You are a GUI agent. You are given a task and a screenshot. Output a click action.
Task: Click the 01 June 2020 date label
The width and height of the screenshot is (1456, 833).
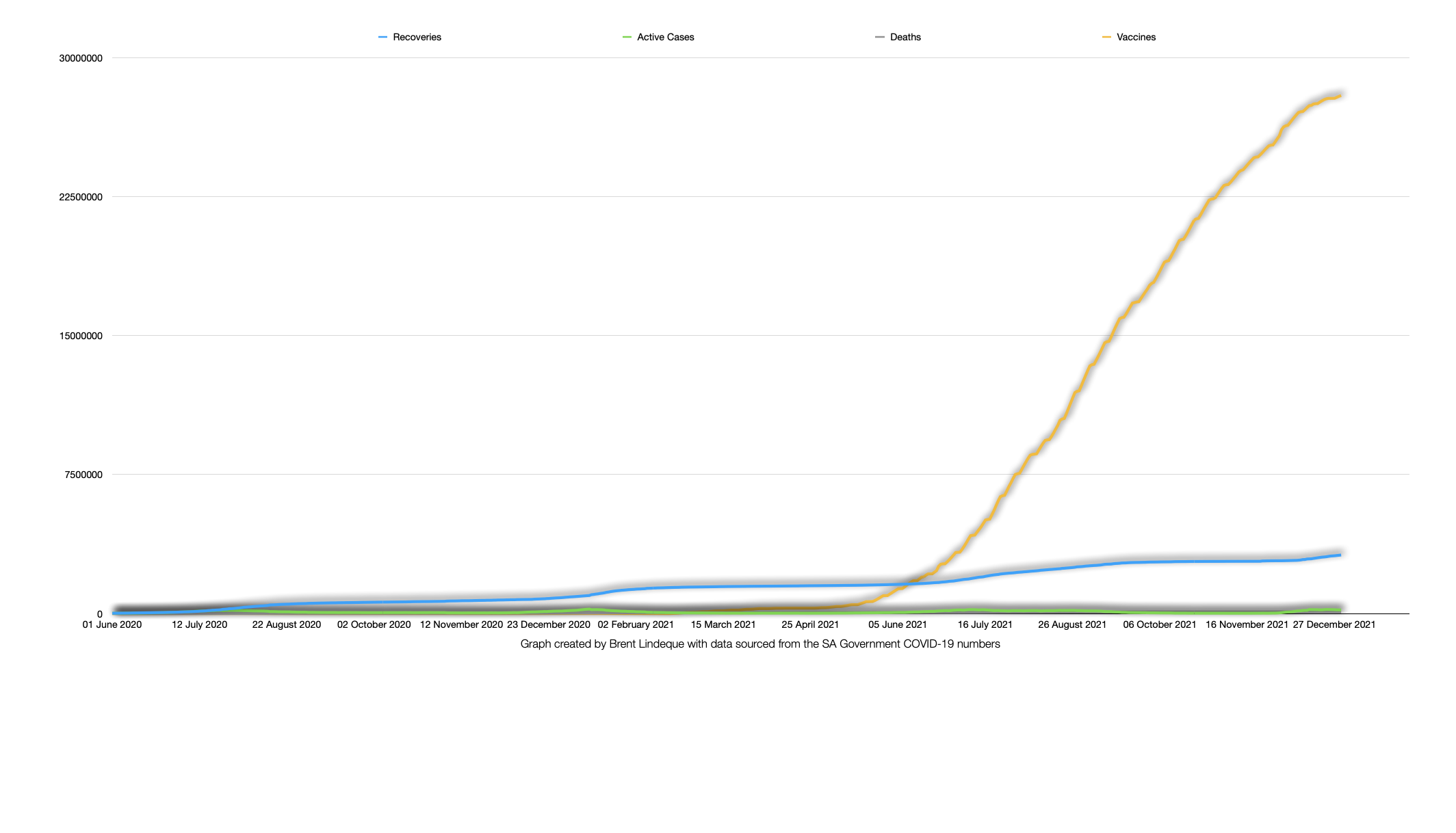tap(112, 624)
